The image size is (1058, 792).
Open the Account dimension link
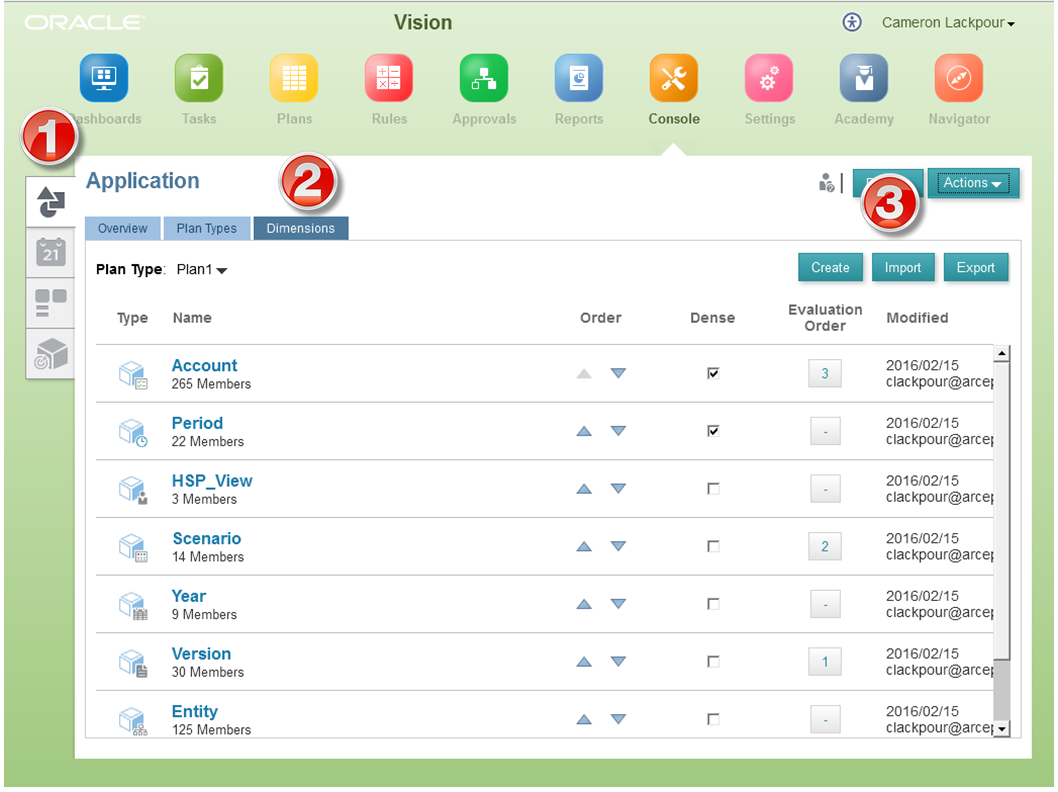click(x=204, y=366)
